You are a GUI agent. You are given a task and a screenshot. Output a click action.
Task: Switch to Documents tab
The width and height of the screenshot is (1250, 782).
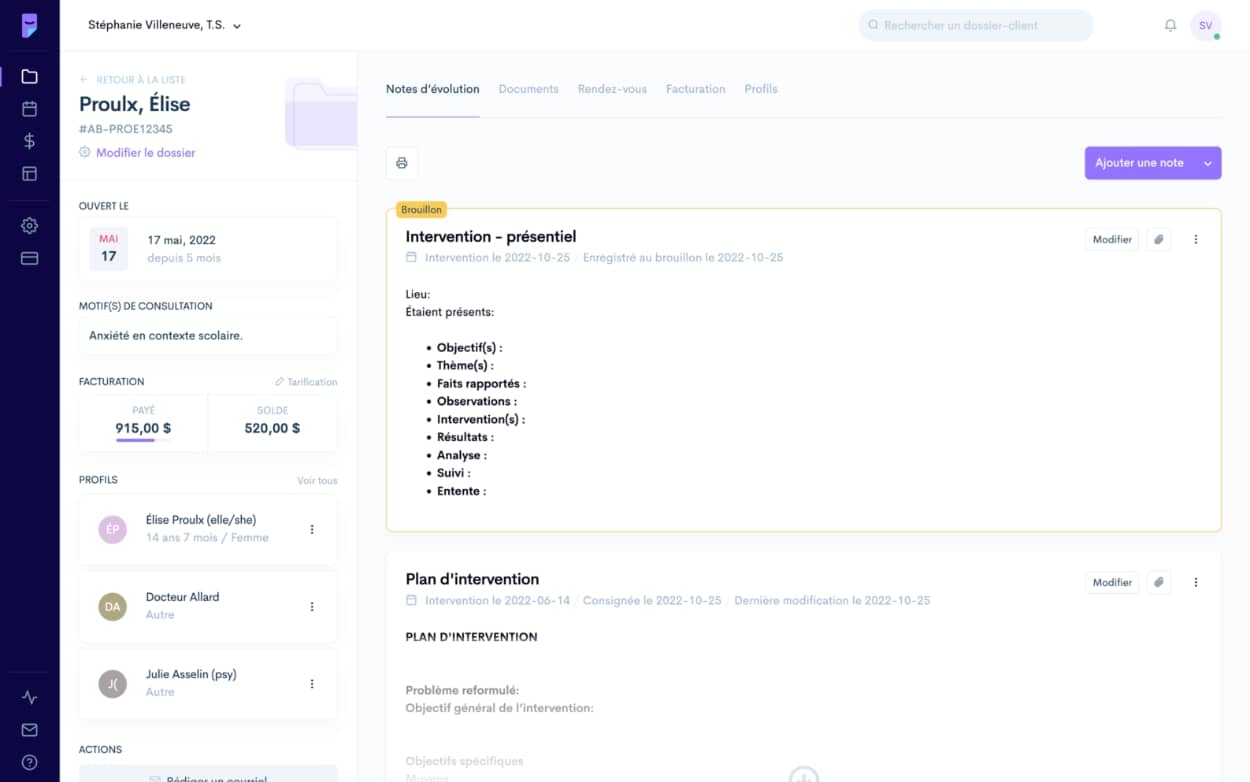(528, 89)
